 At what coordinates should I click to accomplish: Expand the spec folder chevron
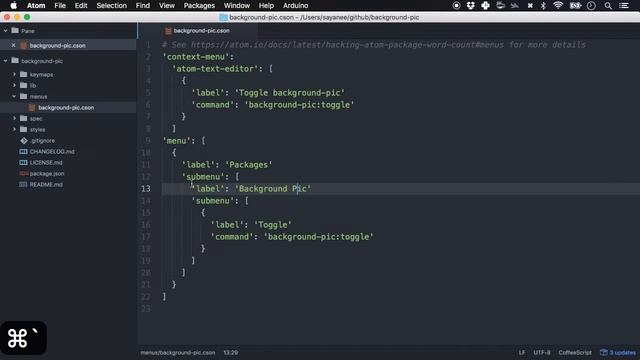click(x=14, y=118)
